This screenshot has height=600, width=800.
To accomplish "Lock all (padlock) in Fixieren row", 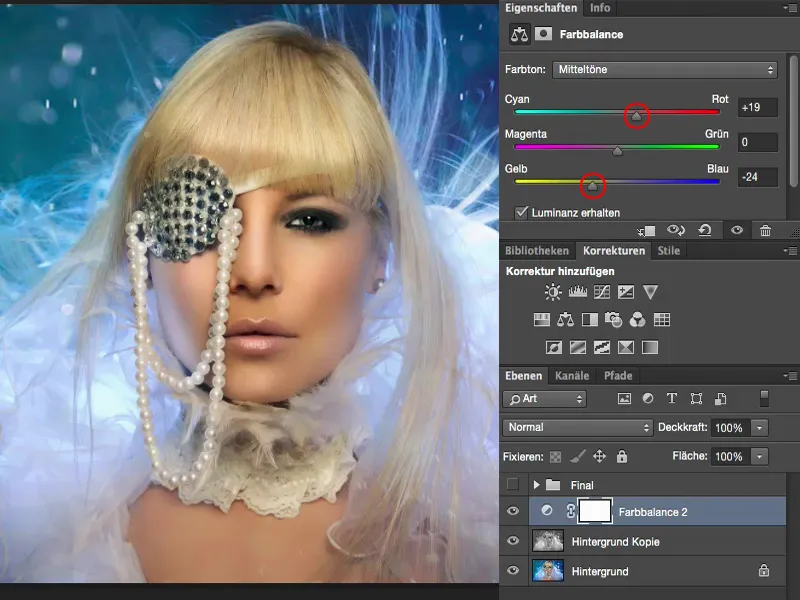I will point(621,456).
